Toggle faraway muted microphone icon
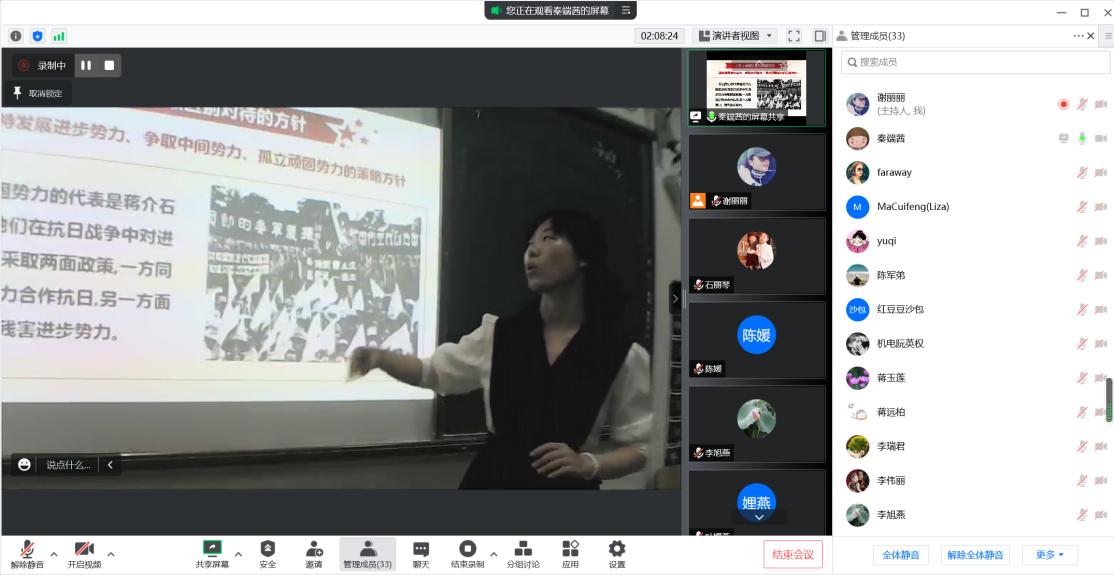The image size is (1114, 575). tap(1082, 173)
